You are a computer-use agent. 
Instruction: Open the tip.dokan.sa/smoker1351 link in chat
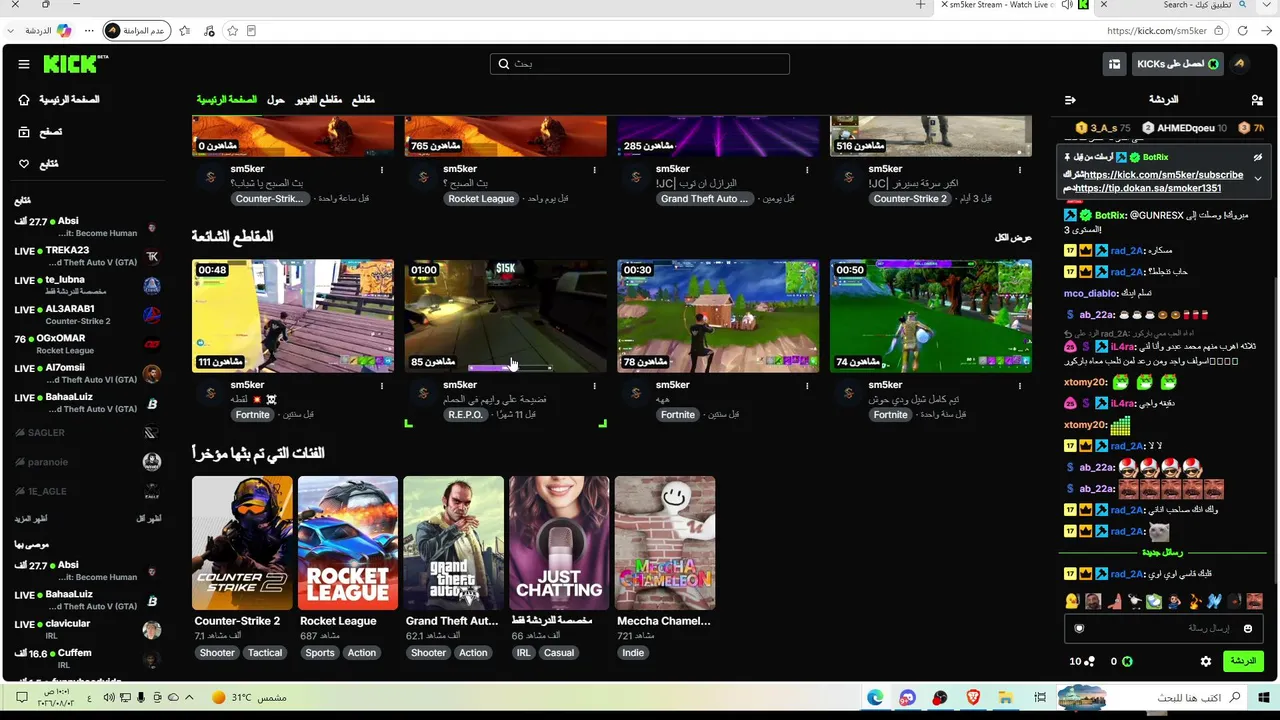coord(1147,188)
